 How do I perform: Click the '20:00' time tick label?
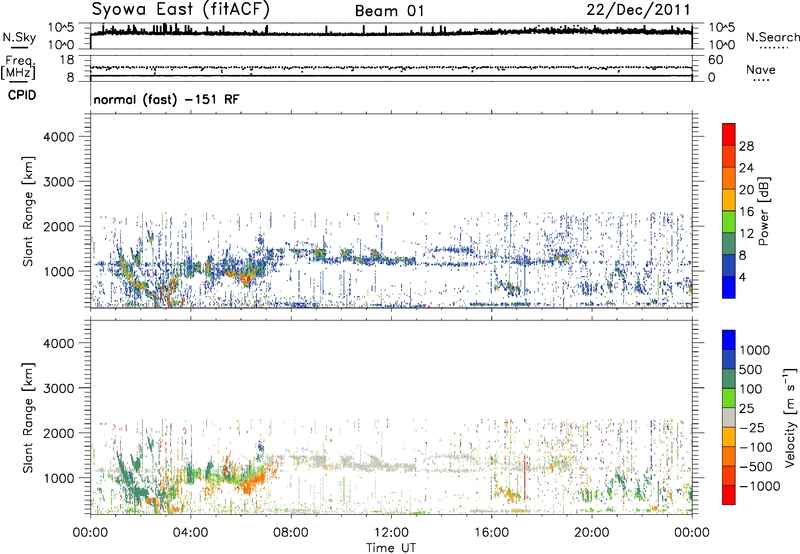click(x=591, y=533)
